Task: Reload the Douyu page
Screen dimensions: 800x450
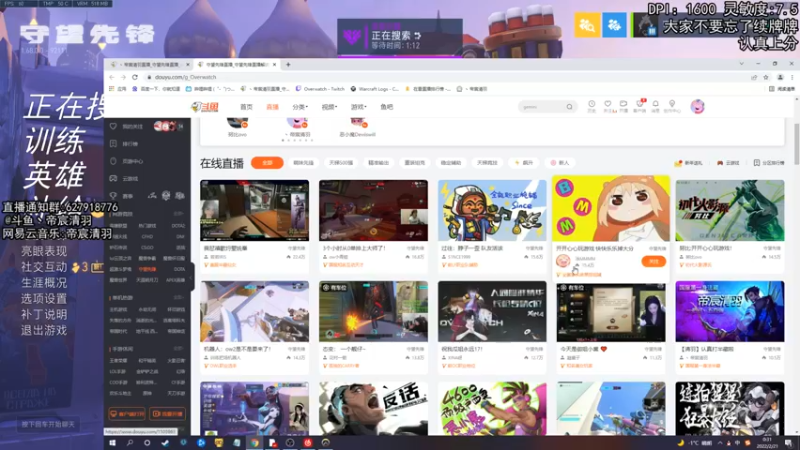Action: point(135,77)
